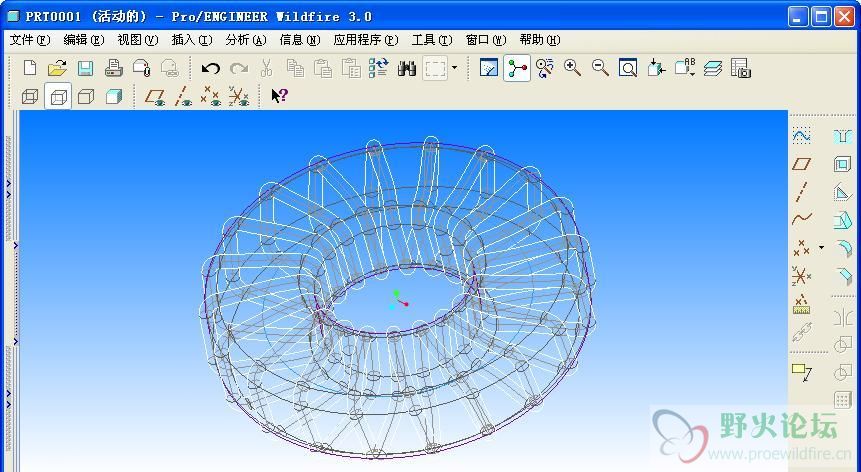Create a datum point from side toolbar
Screen dimensions: 861x472
pyautogui.click(x=802, y=248)
